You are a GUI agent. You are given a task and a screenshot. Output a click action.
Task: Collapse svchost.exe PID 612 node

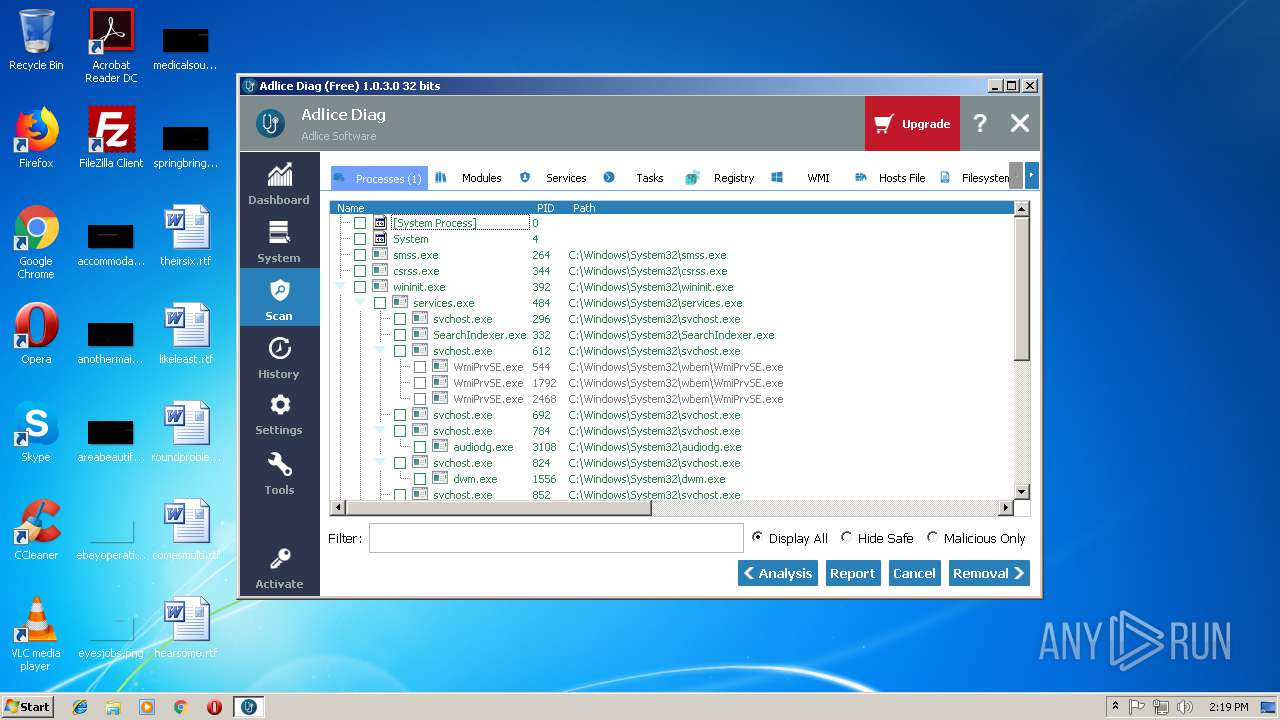(x=380, y=351)
